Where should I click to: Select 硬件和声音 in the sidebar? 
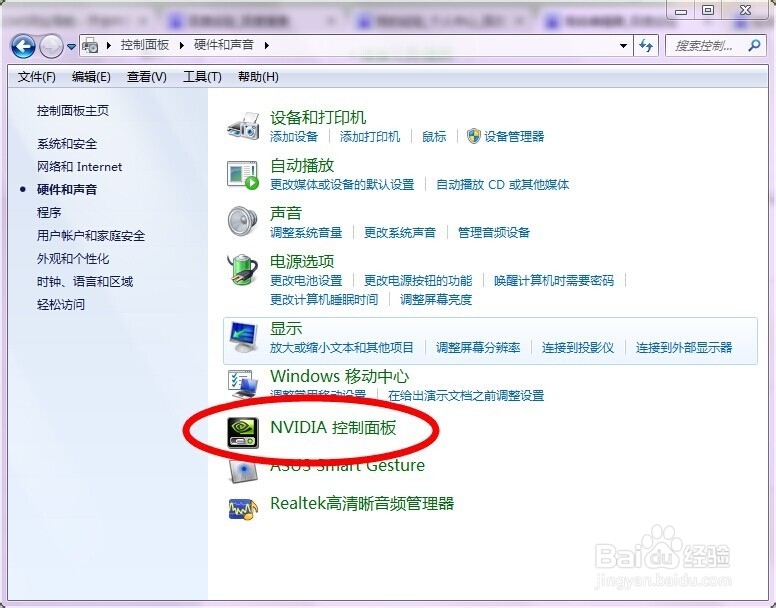tap(67, 189)
